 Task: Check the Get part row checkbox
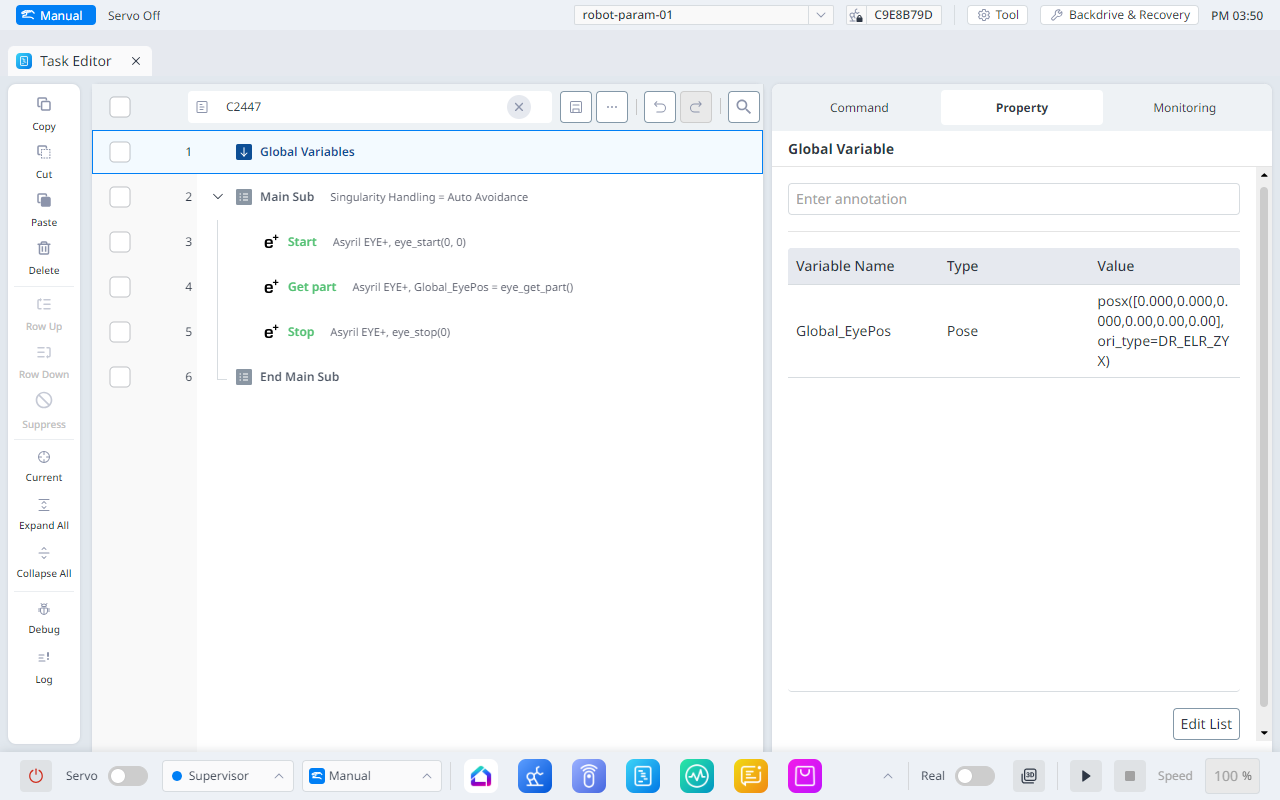(x=120, y=287)
